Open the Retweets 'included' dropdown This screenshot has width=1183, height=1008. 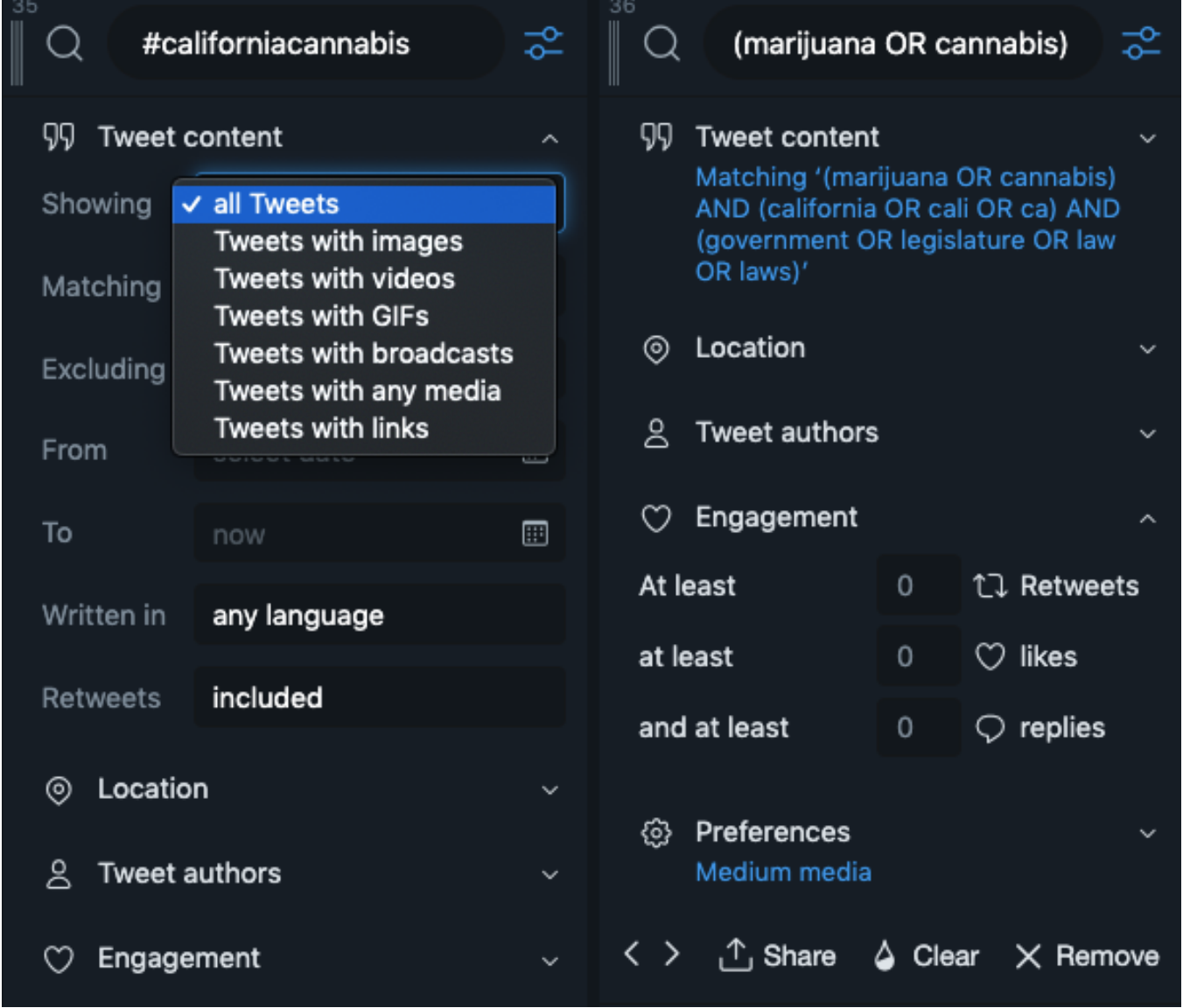379,697
